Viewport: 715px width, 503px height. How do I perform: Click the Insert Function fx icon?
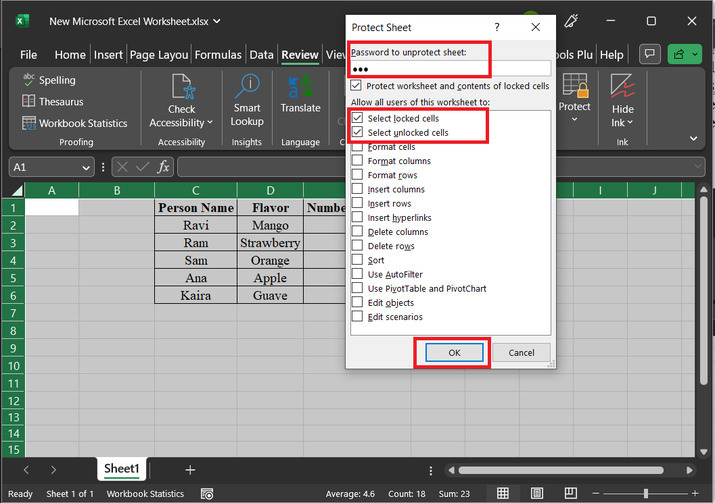coord(163,167)
